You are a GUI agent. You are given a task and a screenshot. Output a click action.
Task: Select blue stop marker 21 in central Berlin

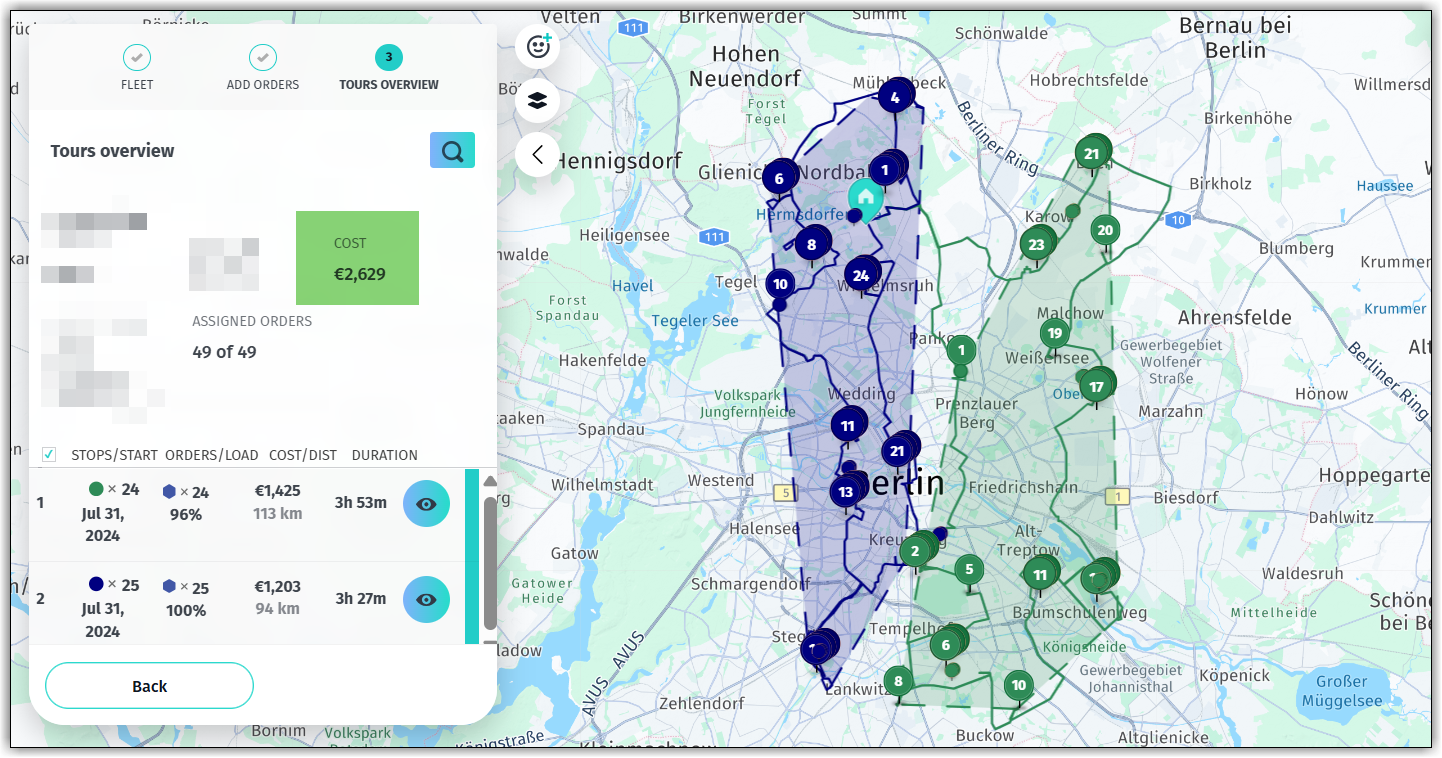[897, 451]
